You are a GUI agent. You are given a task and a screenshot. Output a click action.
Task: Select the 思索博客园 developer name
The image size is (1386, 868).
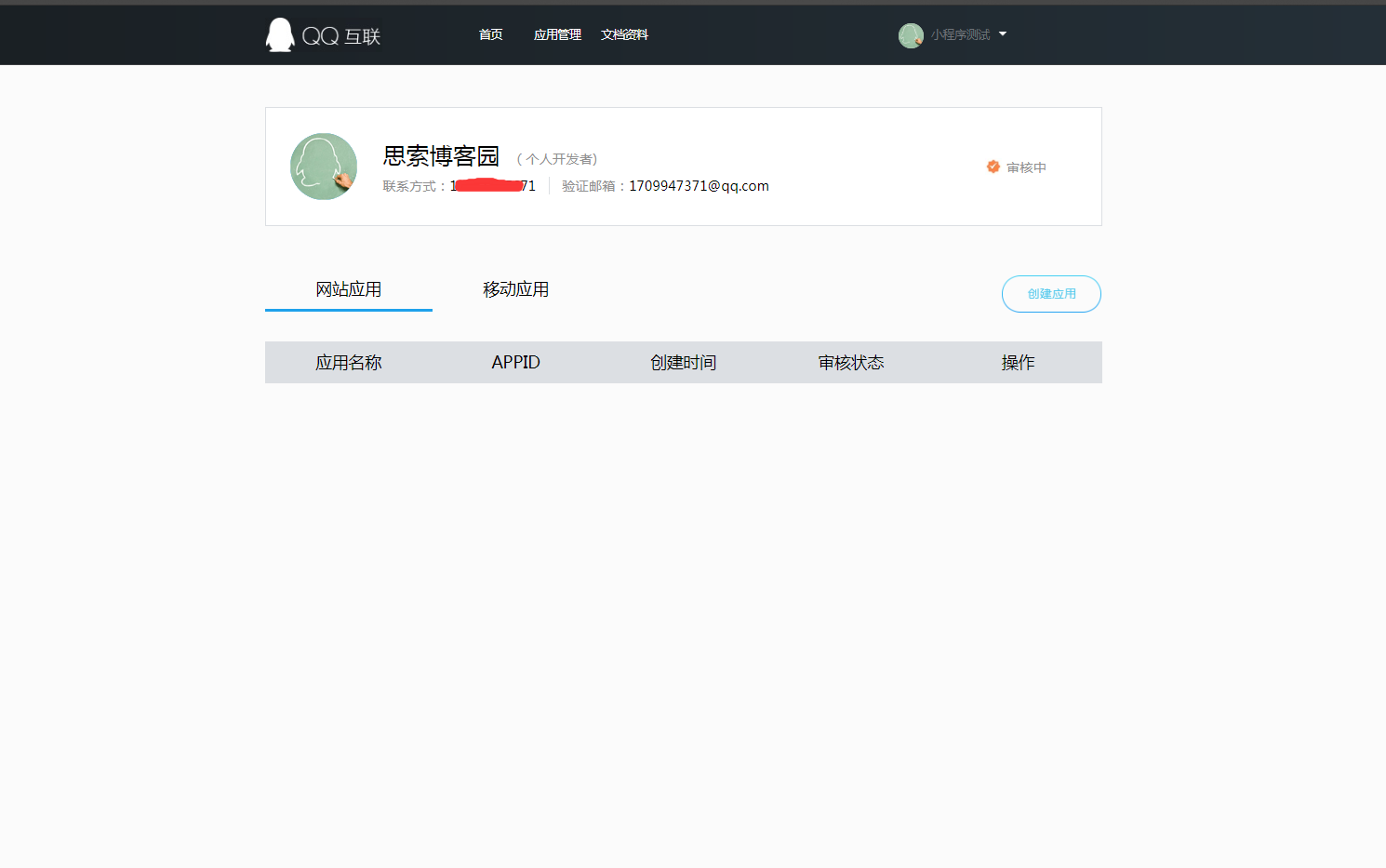click(442, 155)
